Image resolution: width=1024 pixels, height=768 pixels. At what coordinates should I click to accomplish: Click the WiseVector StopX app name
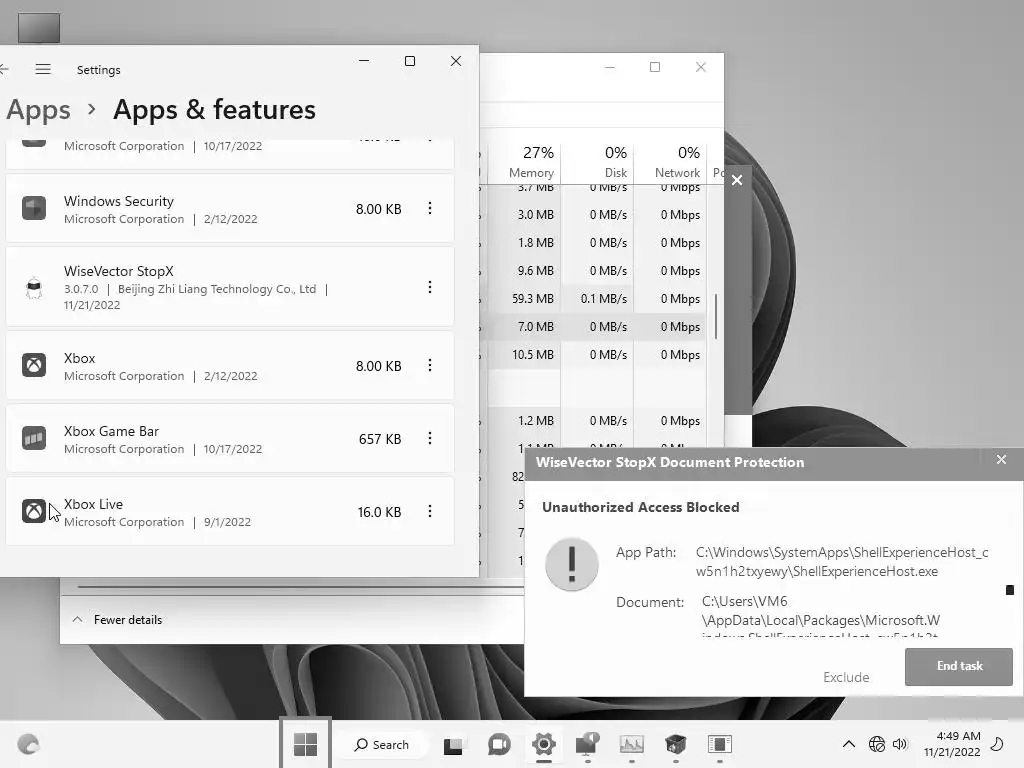pos(119,271)
